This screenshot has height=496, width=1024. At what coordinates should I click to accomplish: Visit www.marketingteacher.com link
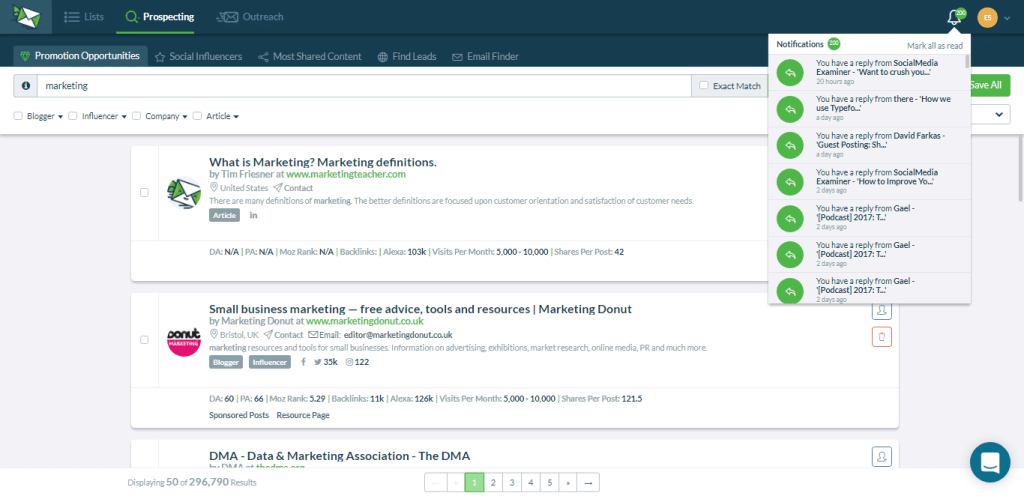point(345,174)
